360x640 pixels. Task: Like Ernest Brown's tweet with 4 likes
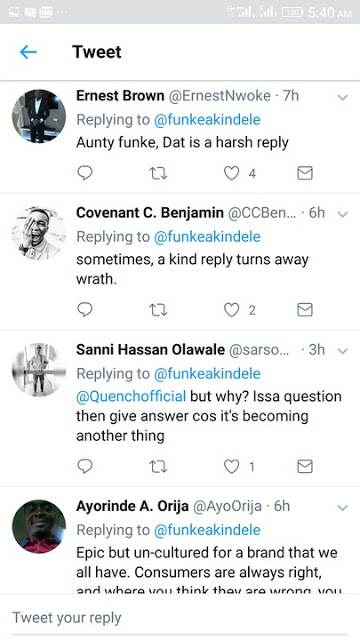click(x=231, y=173)
